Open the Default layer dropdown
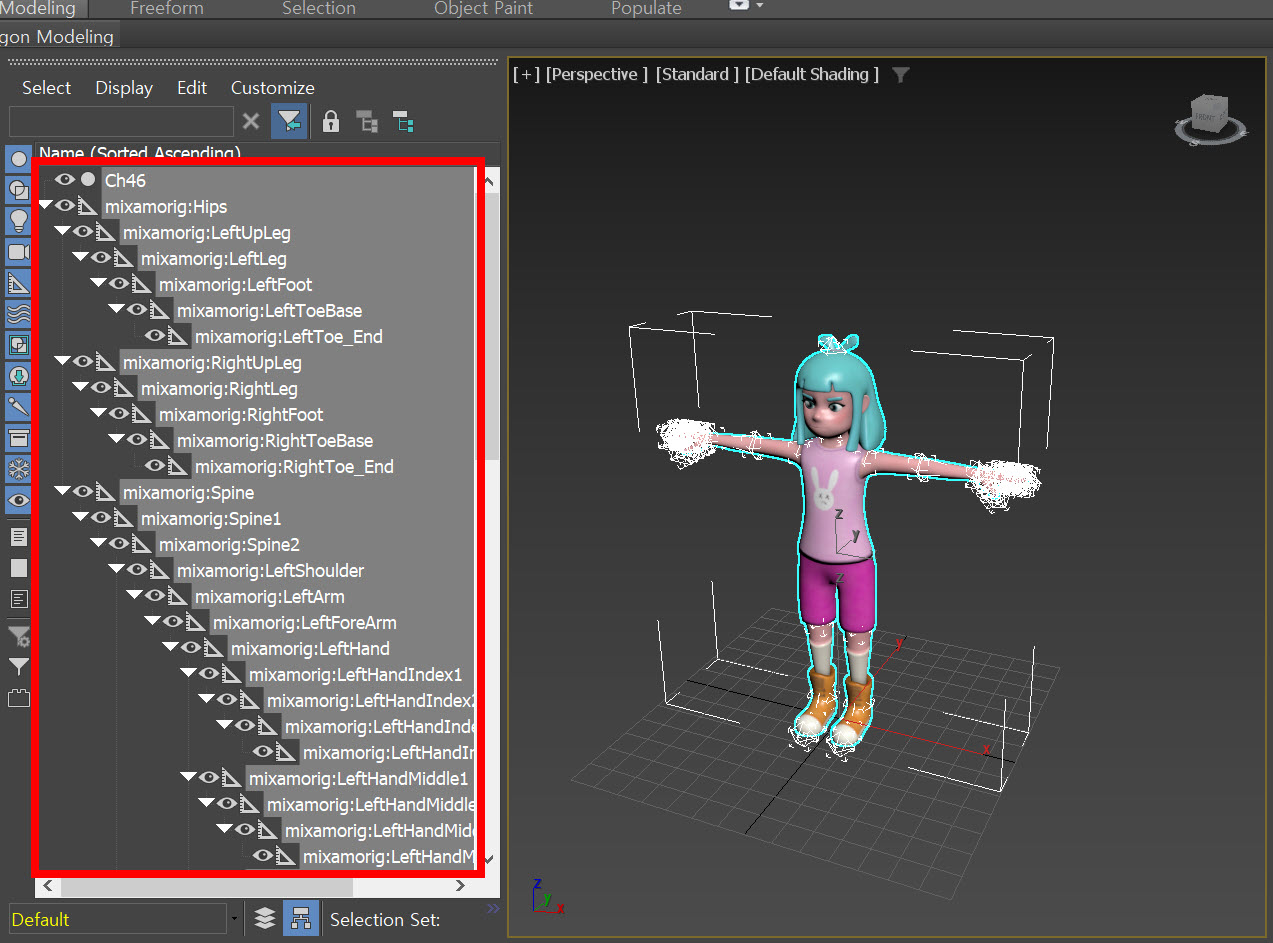This screenshot has width=1273, height=943. pyautogui.click(x=235, y=919)
